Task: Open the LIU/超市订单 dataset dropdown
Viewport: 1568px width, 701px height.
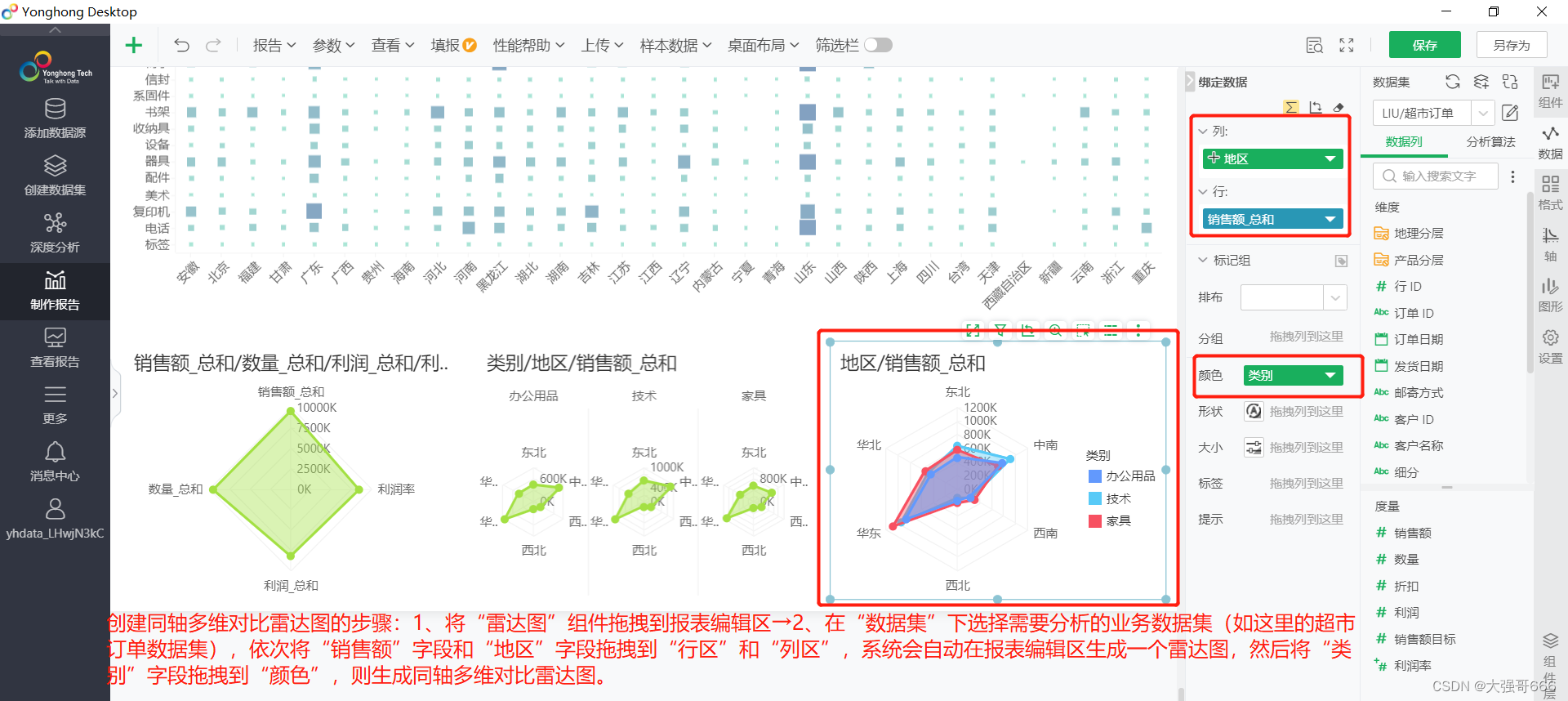Action: pyautogui.click(x=1484, y=113)
